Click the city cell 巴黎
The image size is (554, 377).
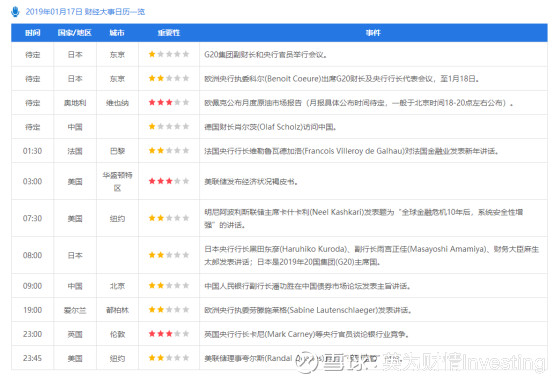pyautogui.click(x=117, y=151)
